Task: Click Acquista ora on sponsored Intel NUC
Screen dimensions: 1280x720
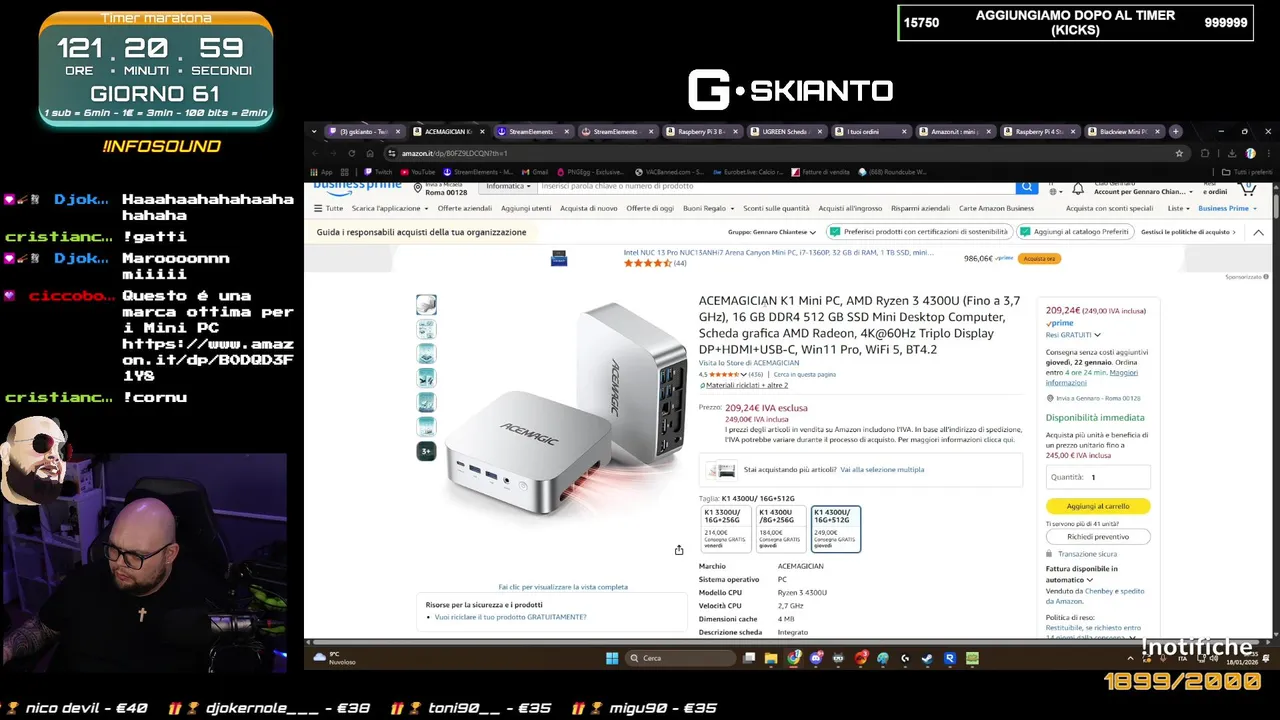Action: 1039,258
